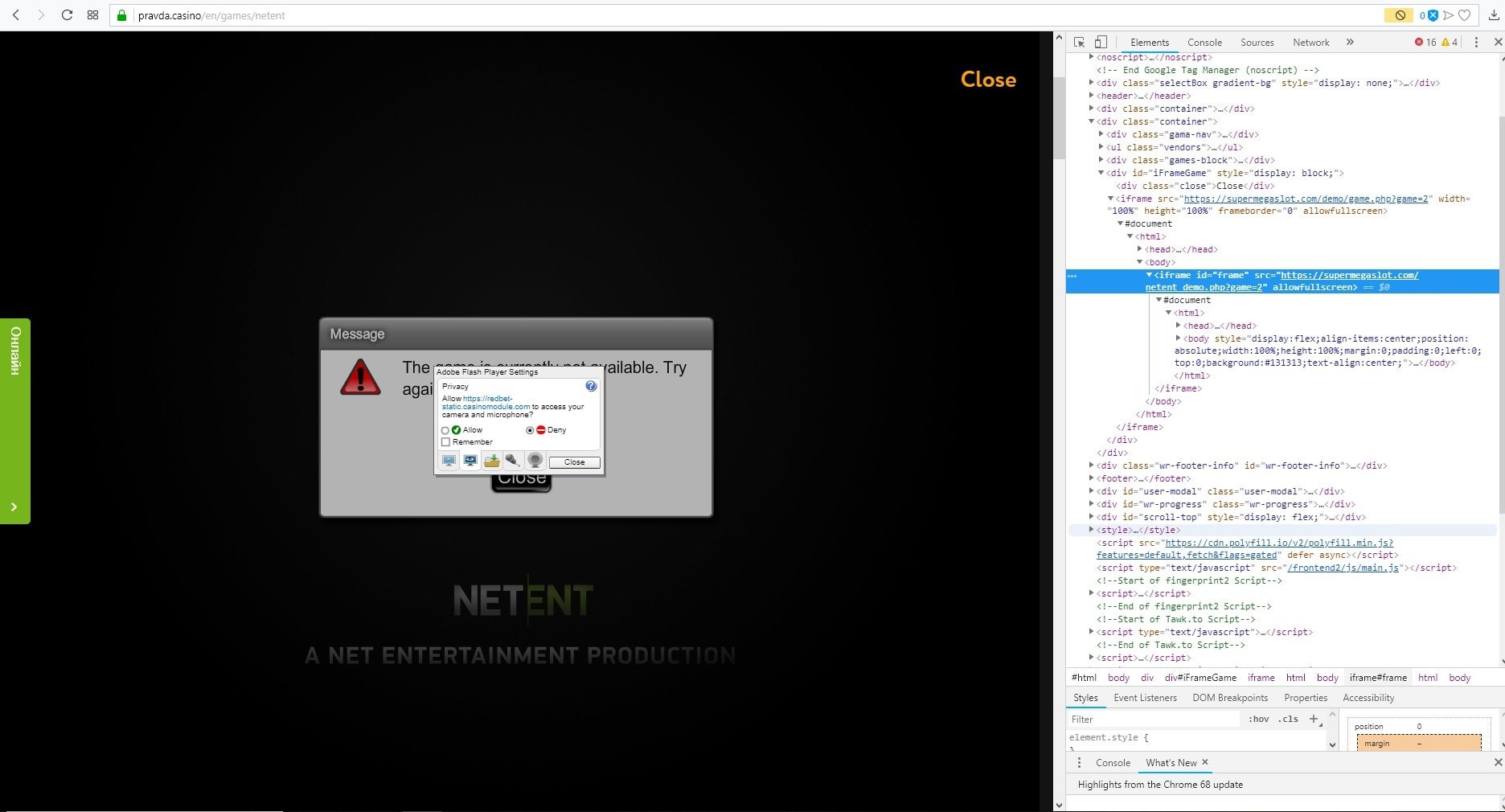Open the speed dial grid icon
The height and width of the screenshot is (812, 1505).
tap(92, 15)
